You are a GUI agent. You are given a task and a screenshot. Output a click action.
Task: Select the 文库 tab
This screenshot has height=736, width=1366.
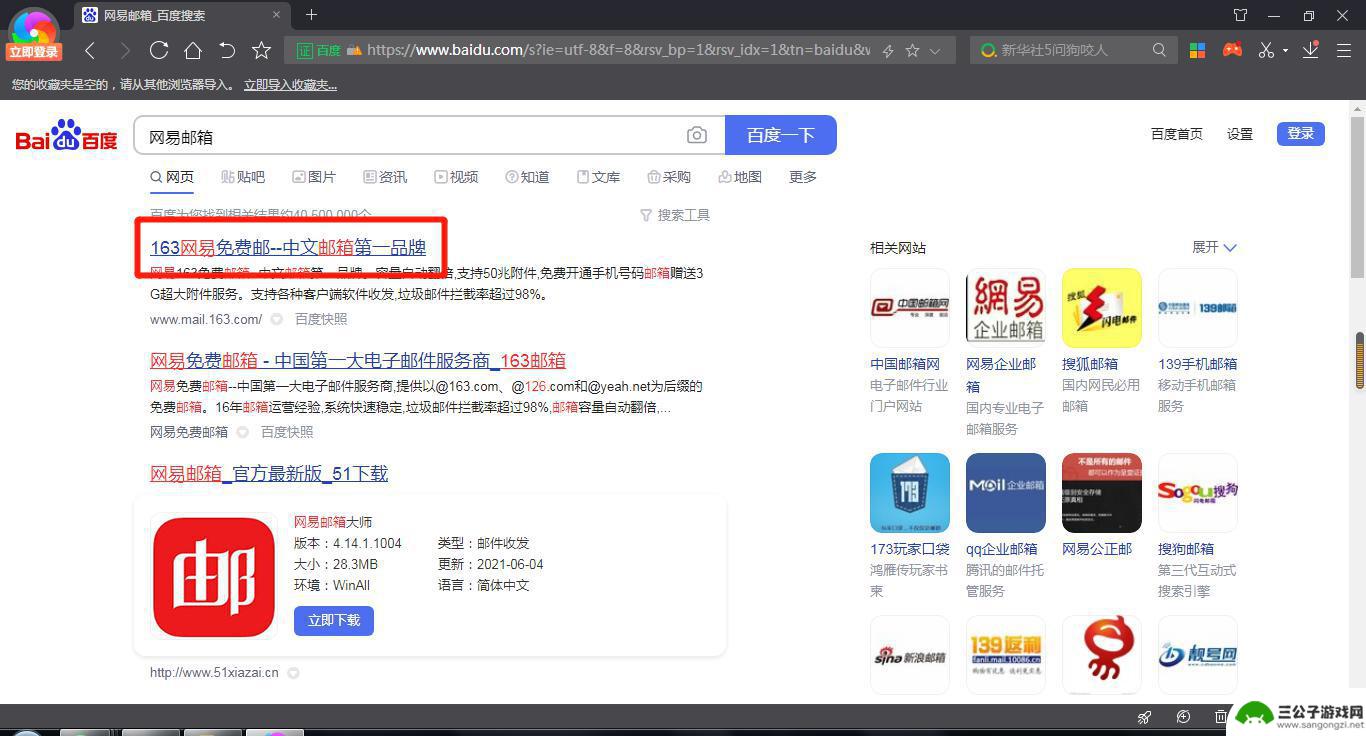click(598, 177)
